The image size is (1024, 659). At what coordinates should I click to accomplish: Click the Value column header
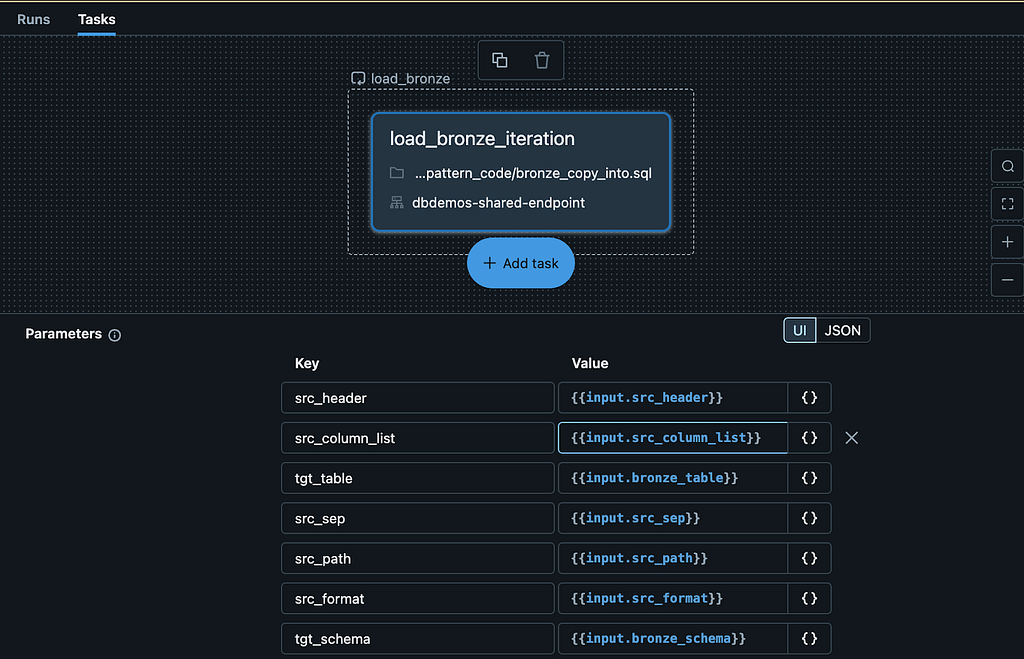590,363
